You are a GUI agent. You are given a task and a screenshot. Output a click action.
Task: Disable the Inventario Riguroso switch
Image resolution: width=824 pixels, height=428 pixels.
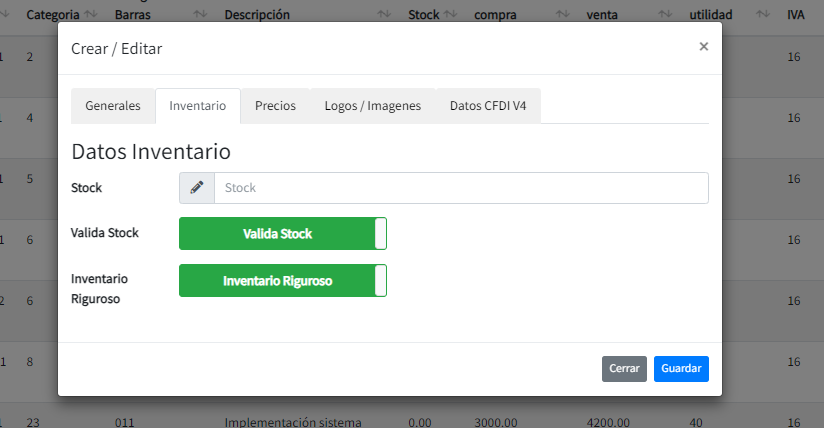[282, 281]
